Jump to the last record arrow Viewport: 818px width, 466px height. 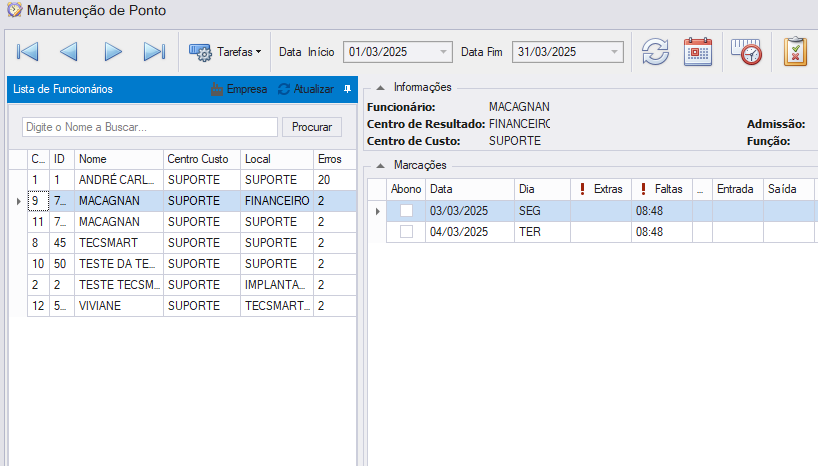tap(154, 52)
